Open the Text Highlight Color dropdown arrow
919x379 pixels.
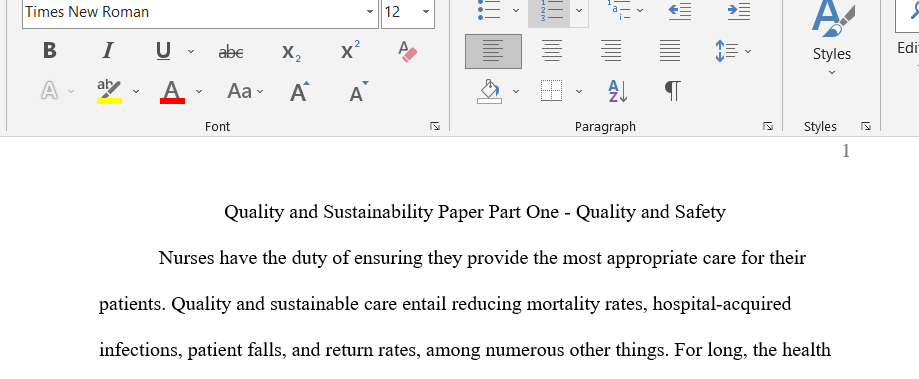[136, 91]
